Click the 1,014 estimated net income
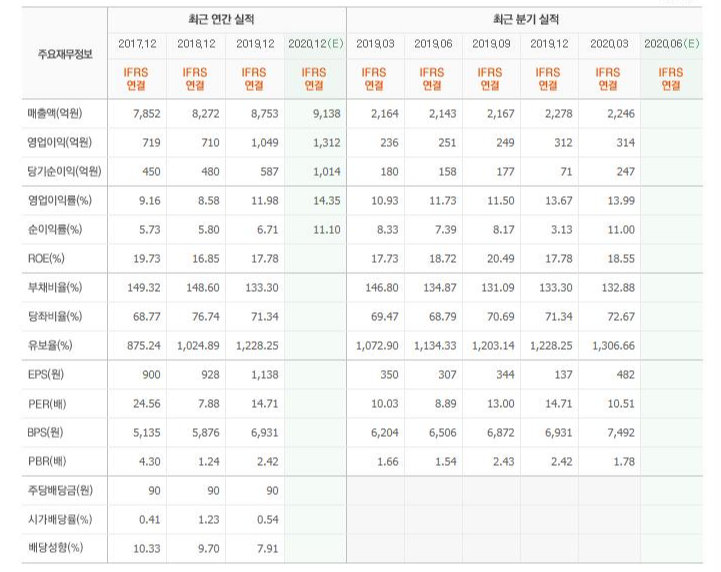 [x=326, y=172]
